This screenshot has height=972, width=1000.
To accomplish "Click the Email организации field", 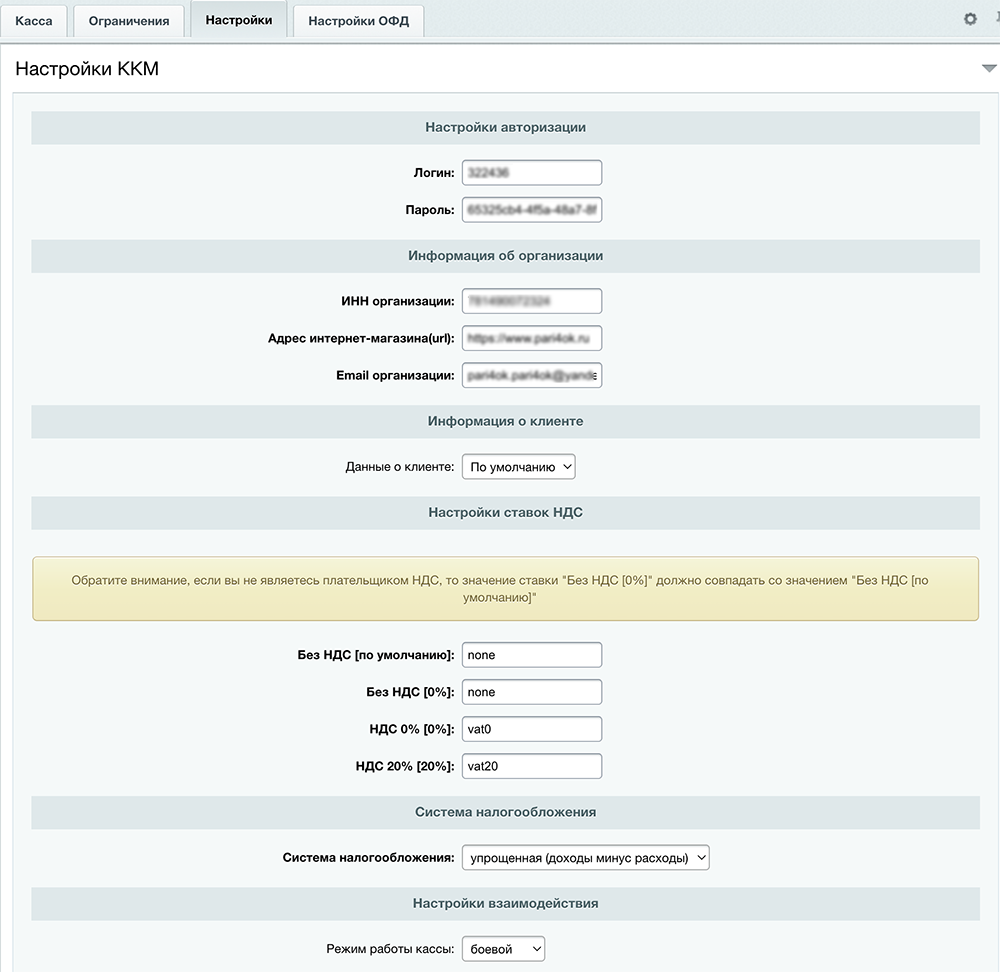I will tap(532, 375).
